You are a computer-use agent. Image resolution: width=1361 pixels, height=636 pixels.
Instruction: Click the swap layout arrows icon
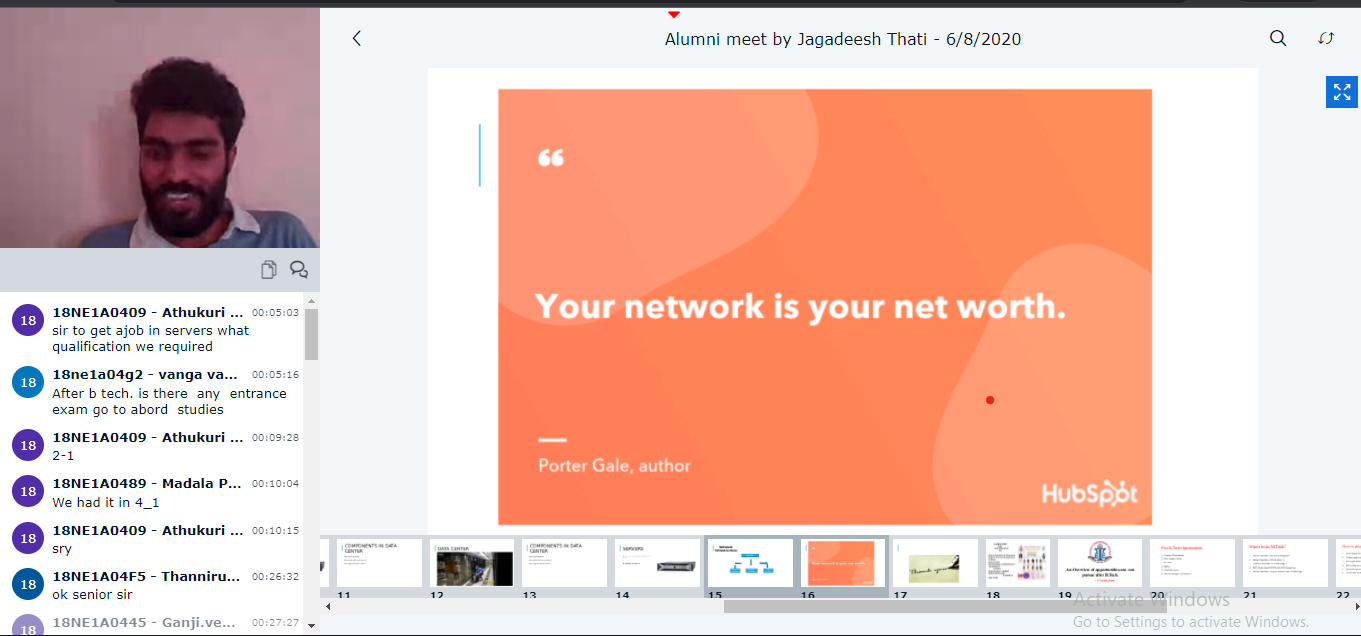tap(1326, 39)
